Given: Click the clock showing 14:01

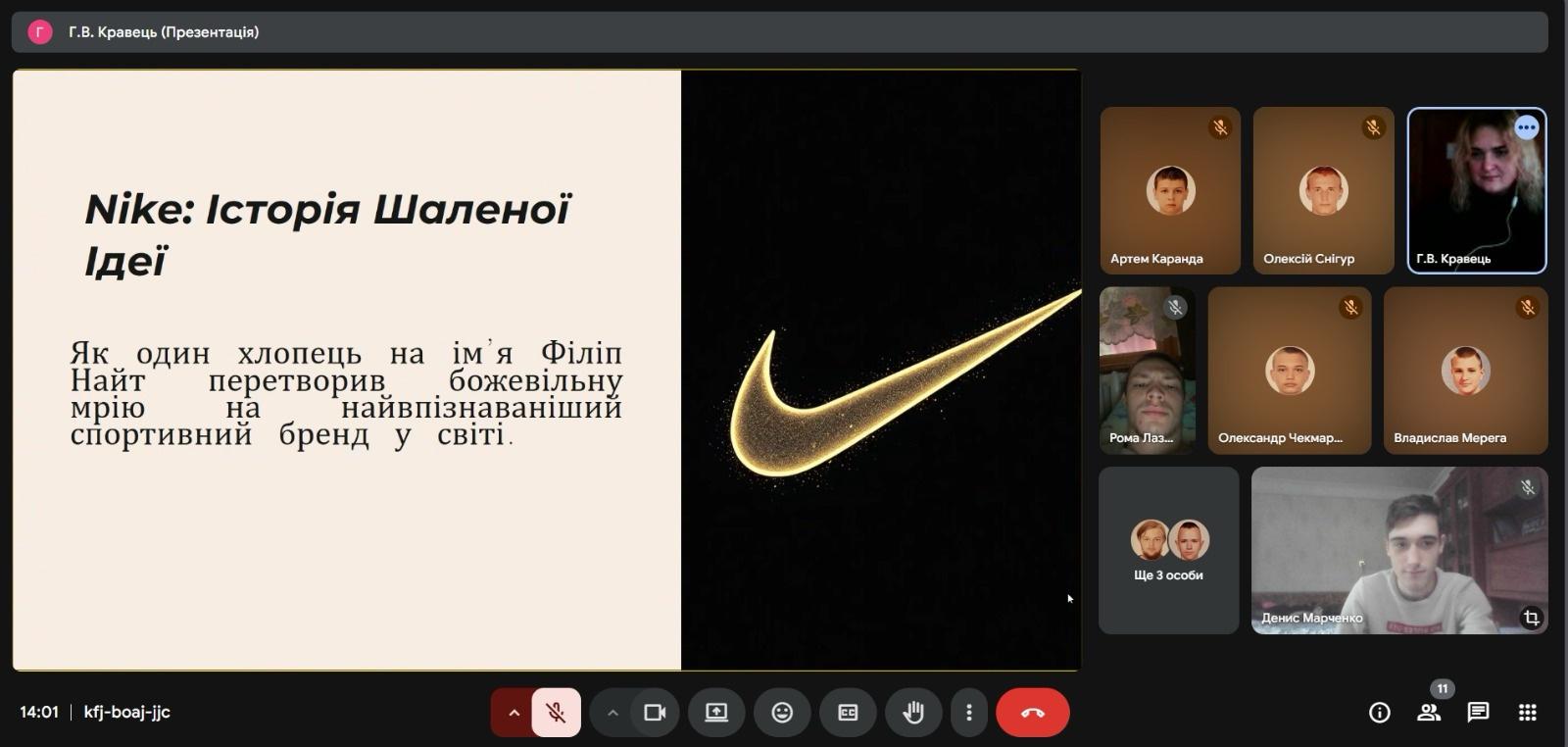Looking at the screenshot, I should pos(39,713).
